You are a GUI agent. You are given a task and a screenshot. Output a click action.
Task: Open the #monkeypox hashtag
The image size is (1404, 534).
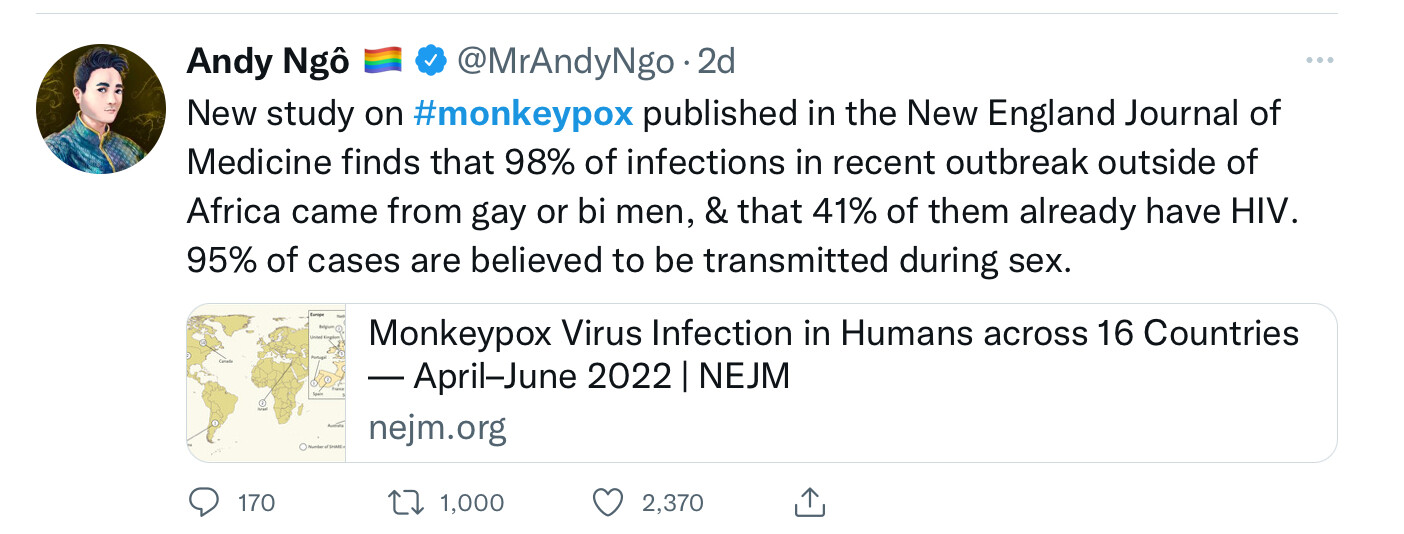[x=523, y=113]
